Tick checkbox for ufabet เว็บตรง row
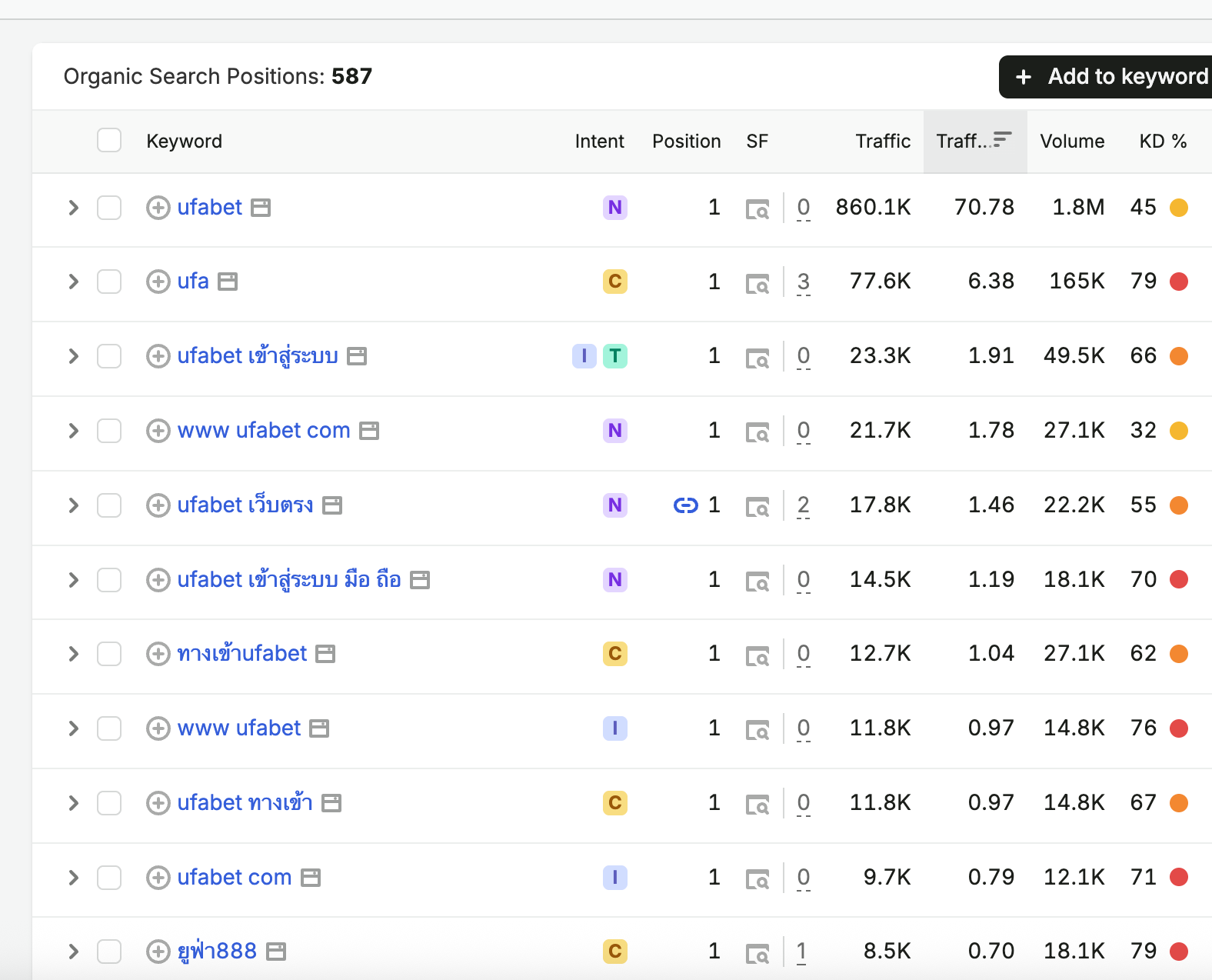The image size is (1212, 980). (109, 505)
